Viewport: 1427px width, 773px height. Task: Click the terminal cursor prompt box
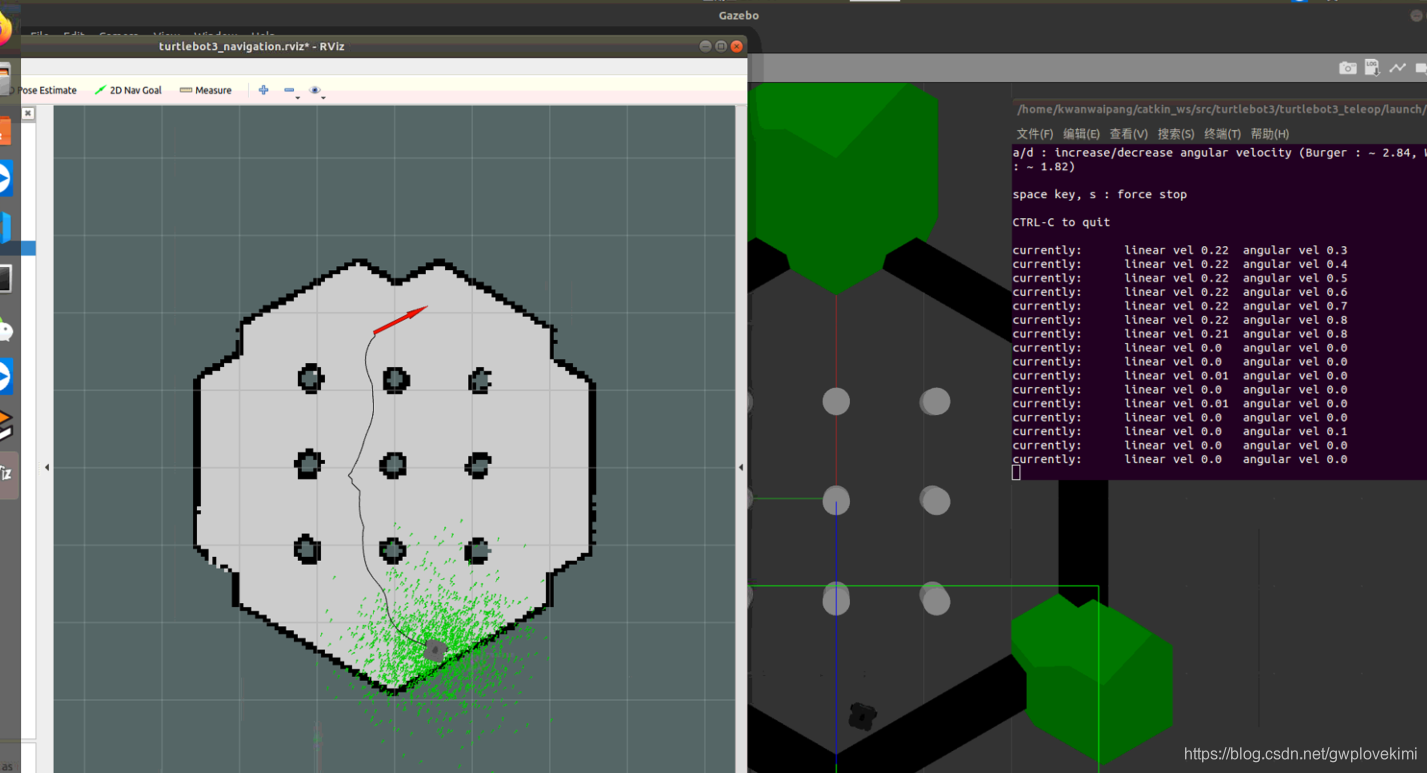tap(1016, 473)
